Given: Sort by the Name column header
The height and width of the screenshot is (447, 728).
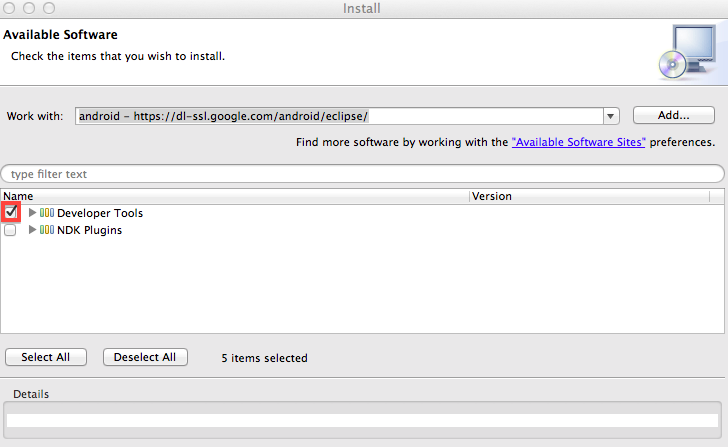Looking at the screenshot, I should (235, 196).
